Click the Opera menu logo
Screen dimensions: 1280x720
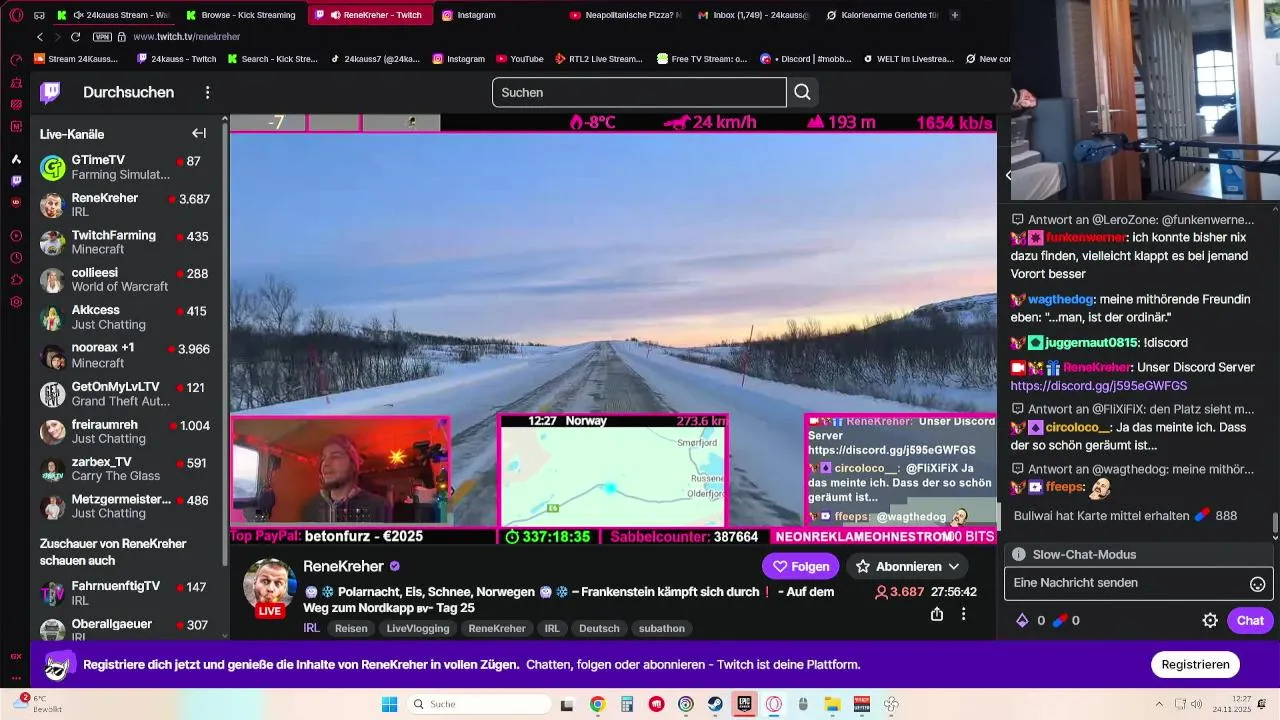click(x=16, y=15)
